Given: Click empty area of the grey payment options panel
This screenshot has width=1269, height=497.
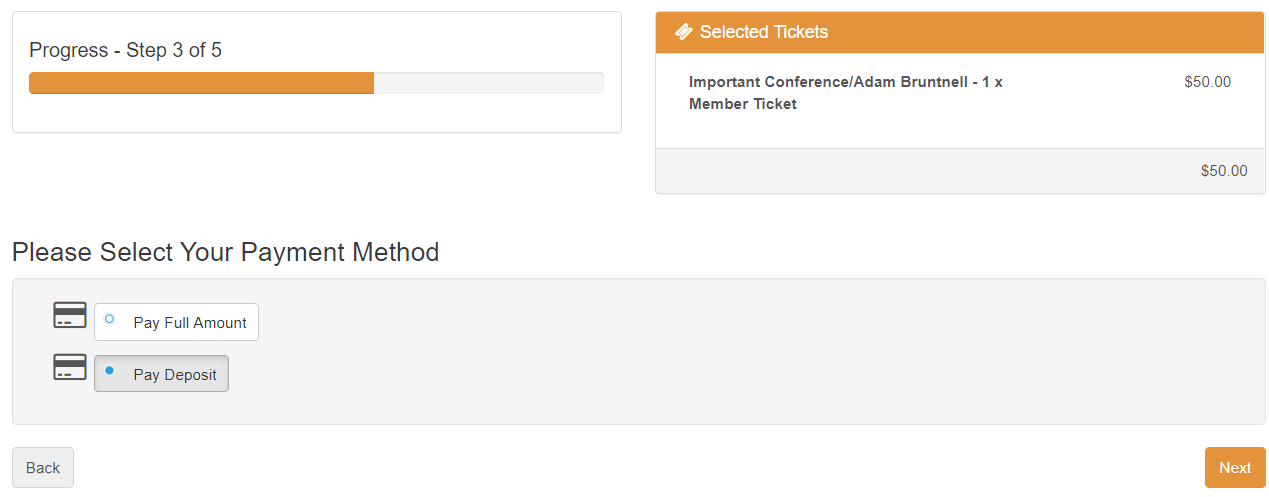Looking at the screenshot, I should 700,350.
